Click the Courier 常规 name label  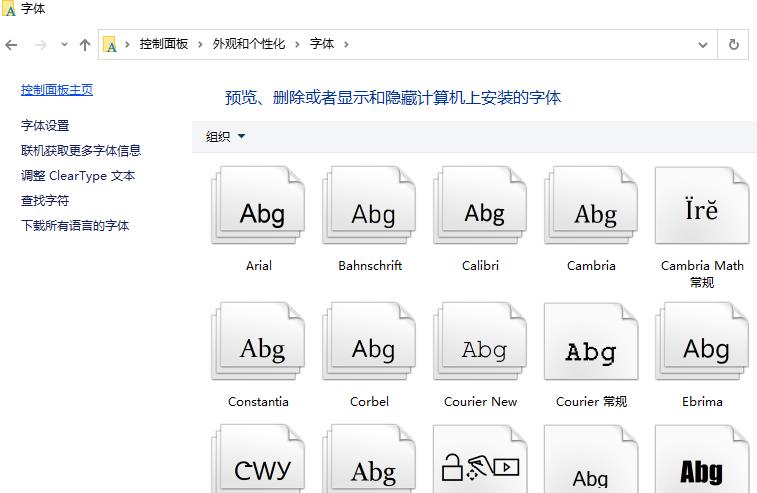pos(591,402)
